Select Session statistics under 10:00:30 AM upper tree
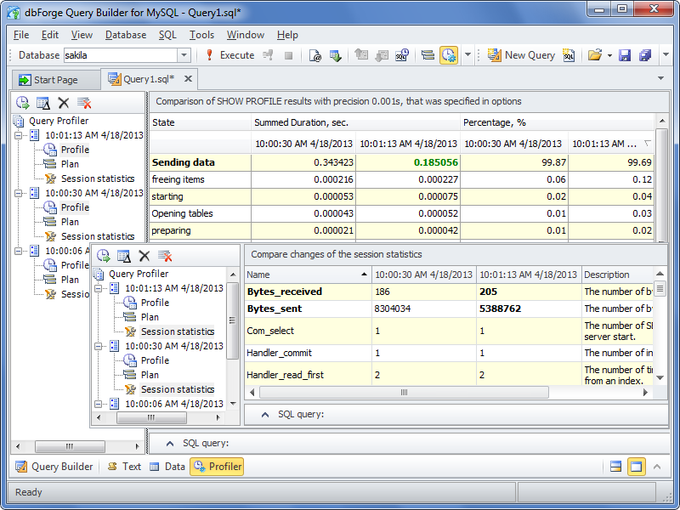This screenshot has height=510, width=680. tap(98, 236)
